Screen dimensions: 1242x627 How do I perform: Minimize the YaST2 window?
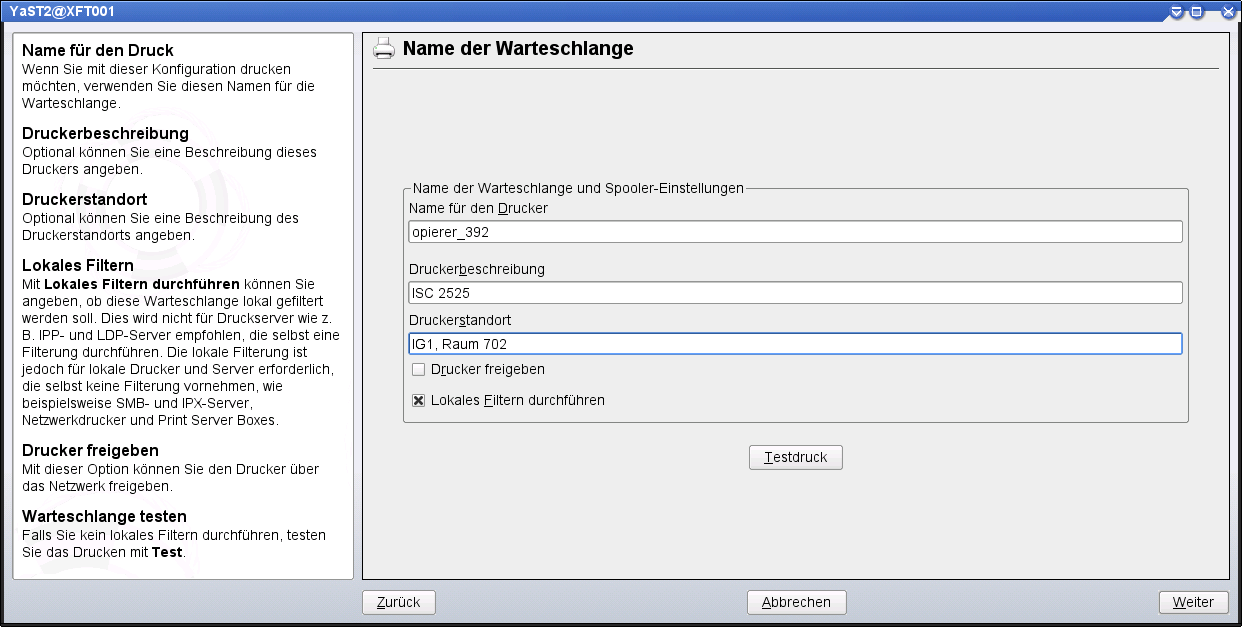[x=1177, y=12]
